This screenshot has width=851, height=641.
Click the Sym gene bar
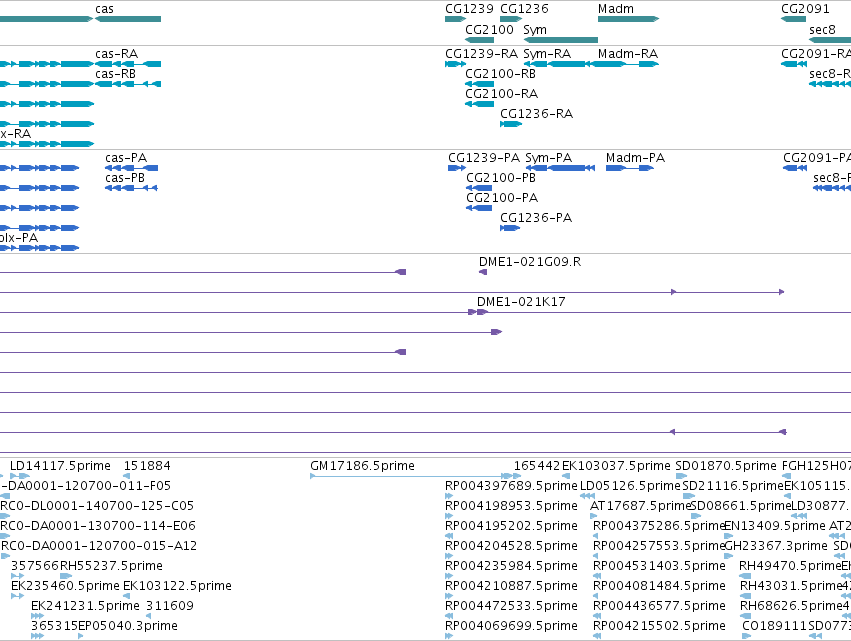[561, 40]
